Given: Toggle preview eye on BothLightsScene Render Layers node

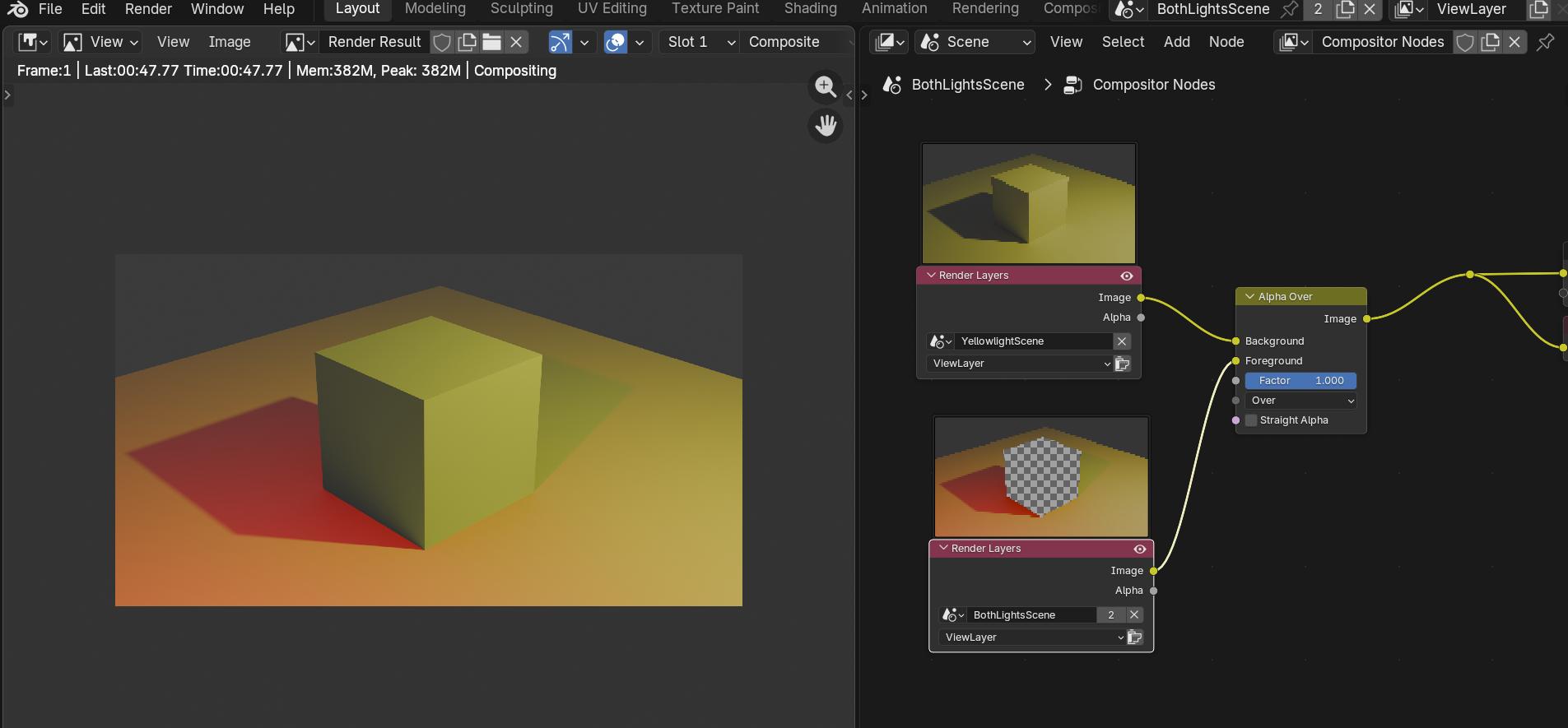Looking at the screenshot, I should pyautogui.click(x=1140, y=549).
